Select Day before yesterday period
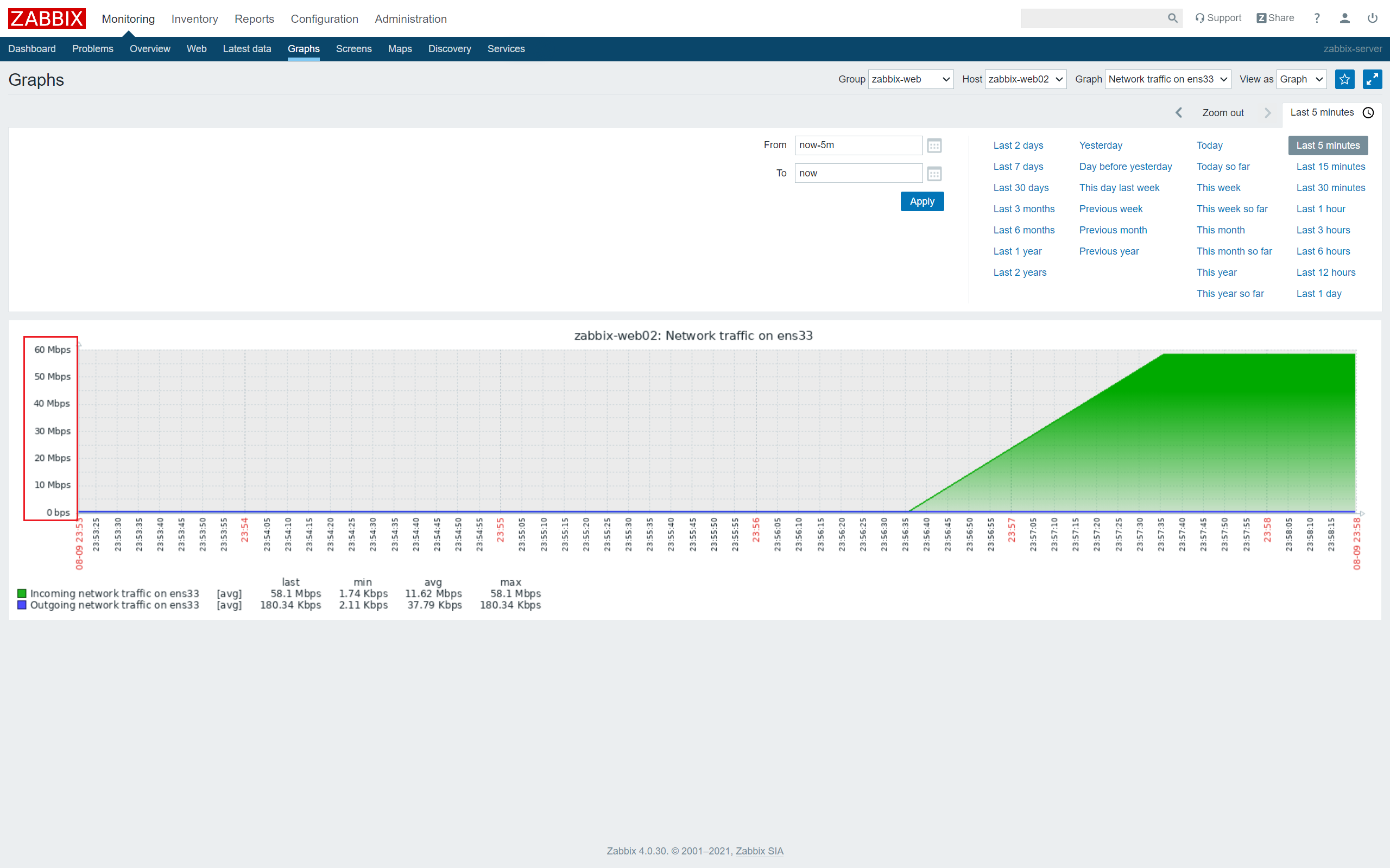Image resolution: width=1390 pixels, height=868 pixels. click(x=1126, y=167)
